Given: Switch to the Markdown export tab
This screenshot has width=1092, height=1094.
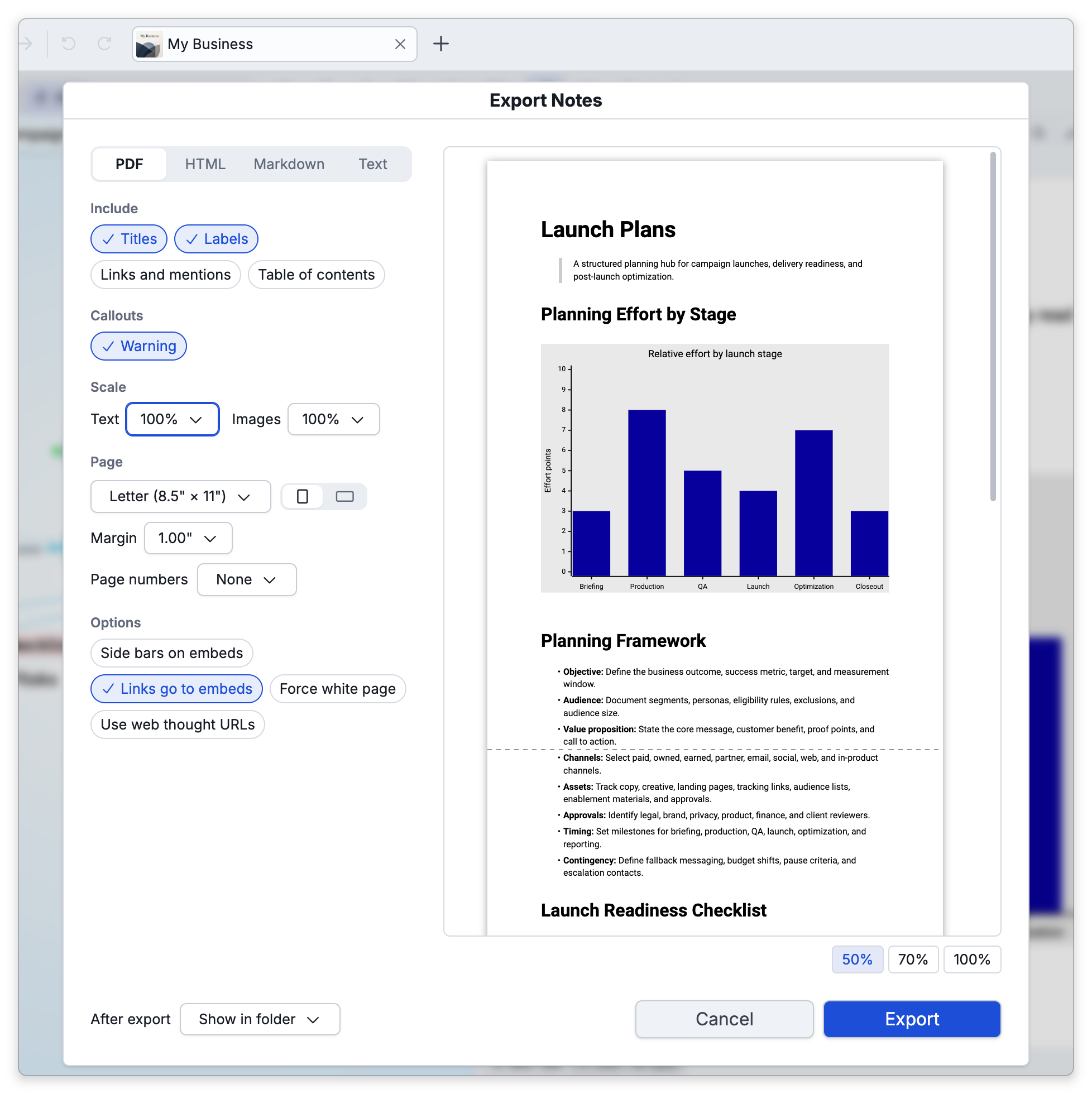Looking at the screenshot, I should pos(289,164).
